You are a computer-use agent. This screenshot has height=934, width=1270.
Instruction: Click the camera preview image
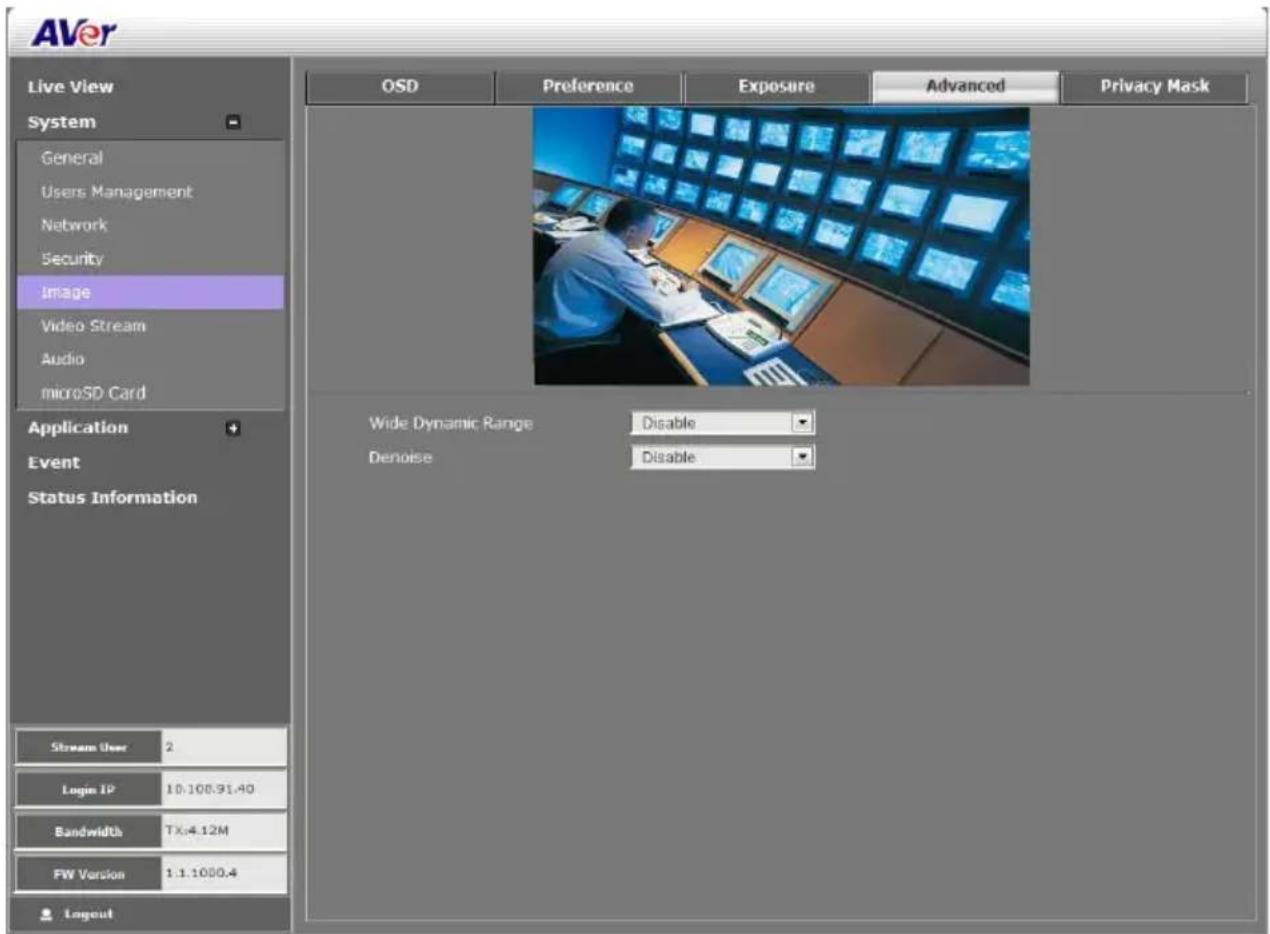[x=781, y=246]
